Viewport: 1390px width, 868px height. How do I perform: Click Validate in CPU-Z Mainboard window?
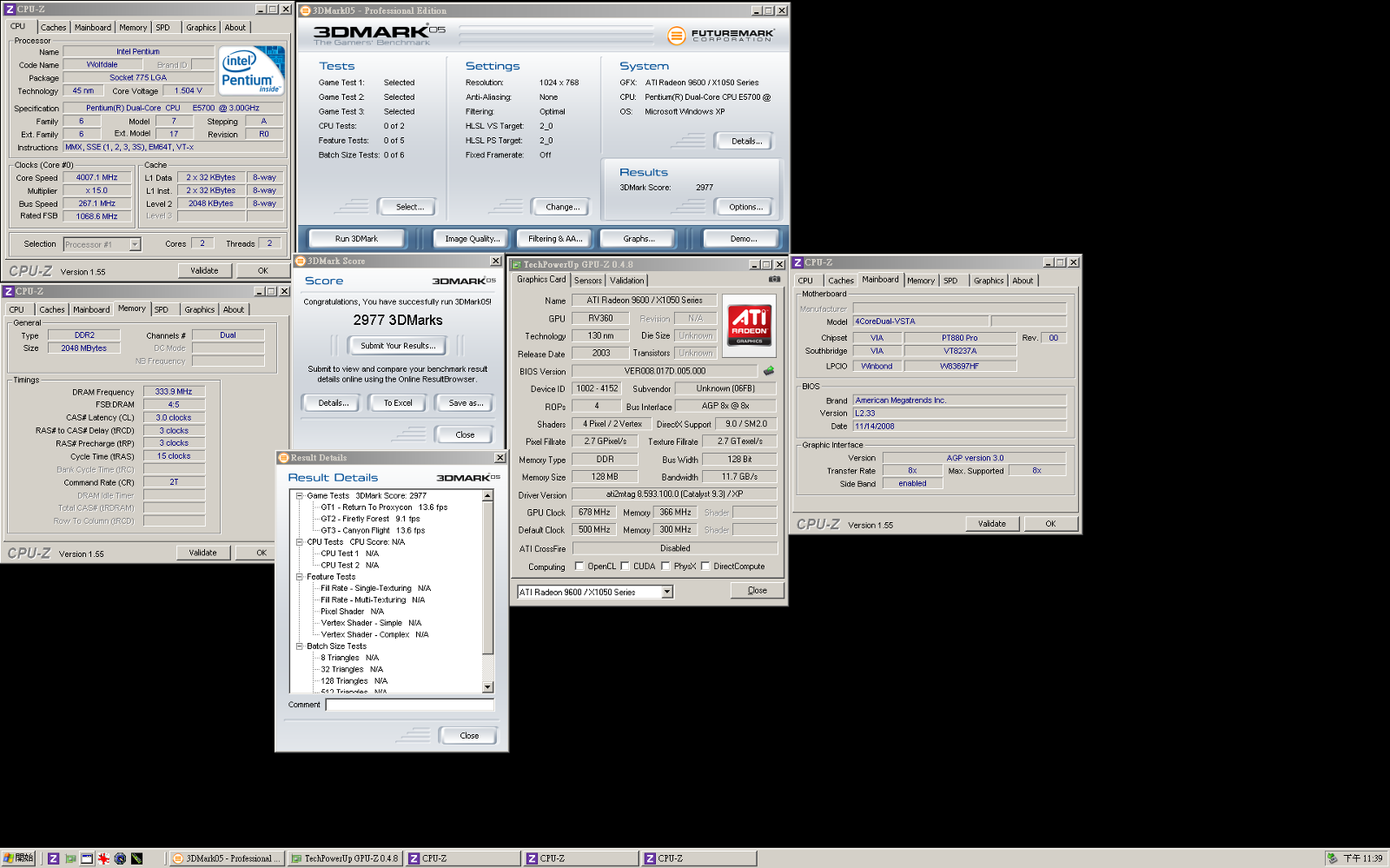[992, 524]
